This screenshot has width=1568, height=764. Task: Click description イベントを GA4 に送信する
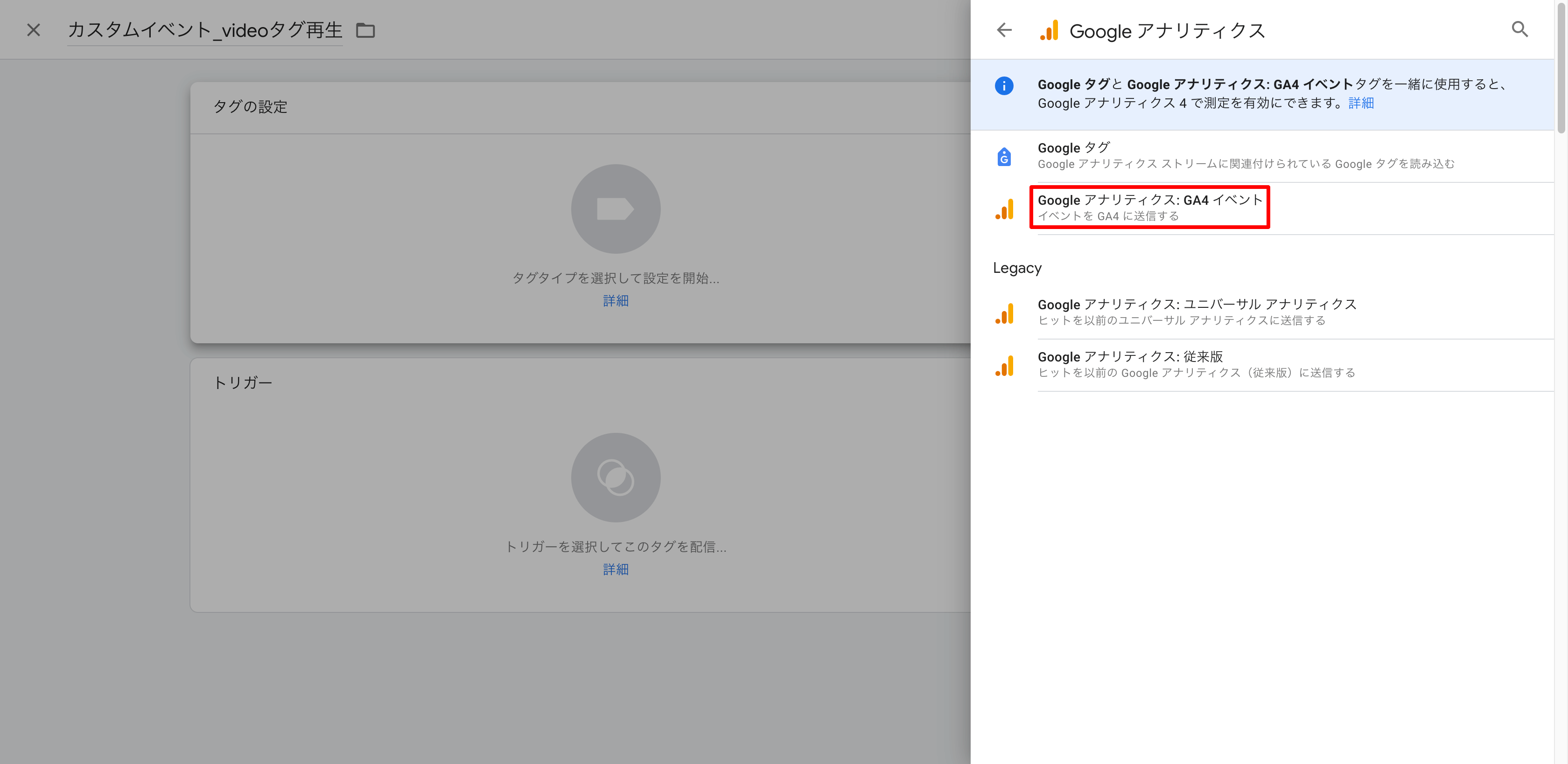[1108, 216]
